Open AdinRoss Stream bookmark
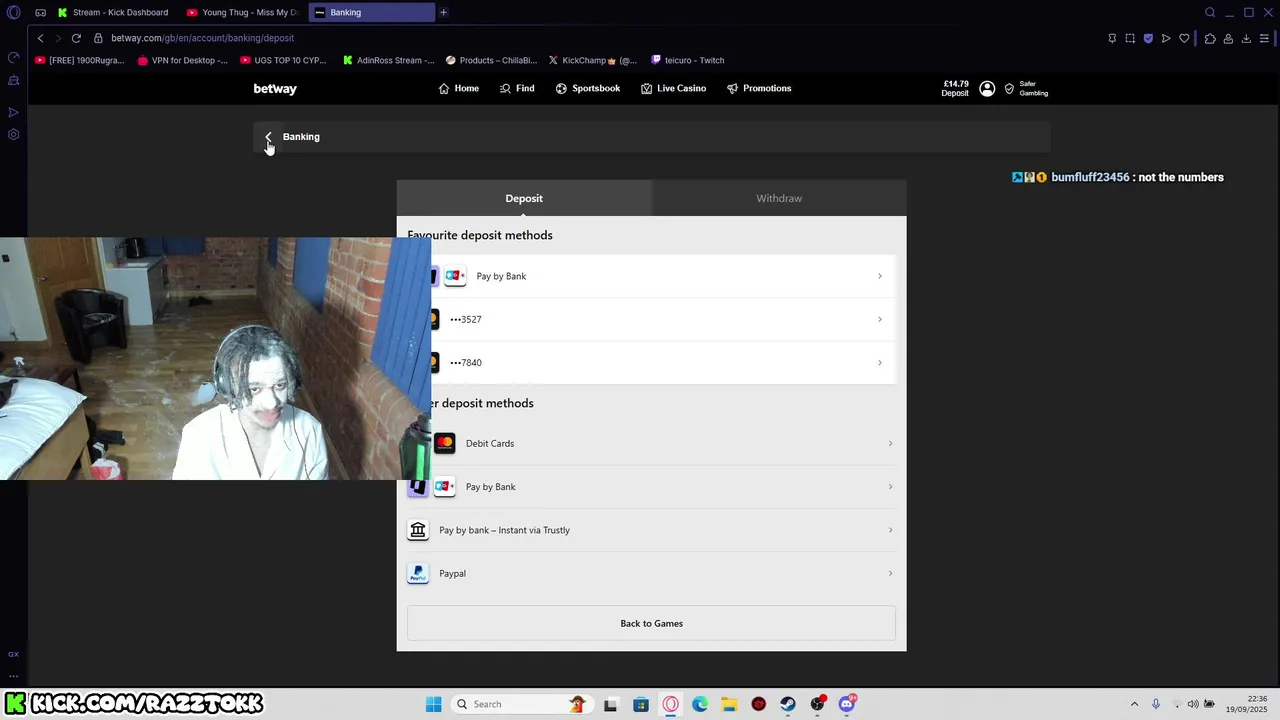1280x720 pixels. [388, 60]
